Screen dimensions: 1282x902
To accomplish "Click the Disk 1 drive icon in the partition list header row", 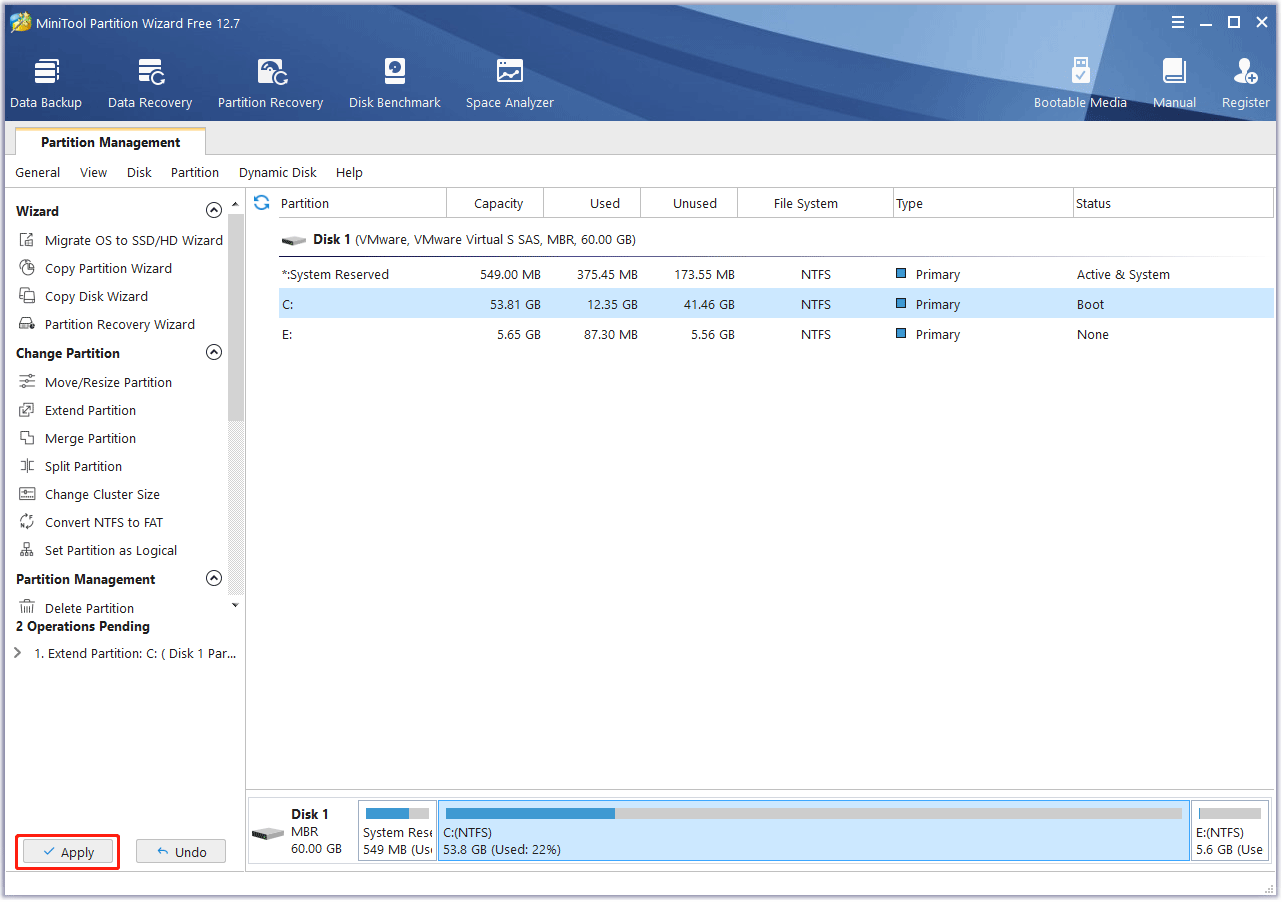I will [x=294, y=240].
